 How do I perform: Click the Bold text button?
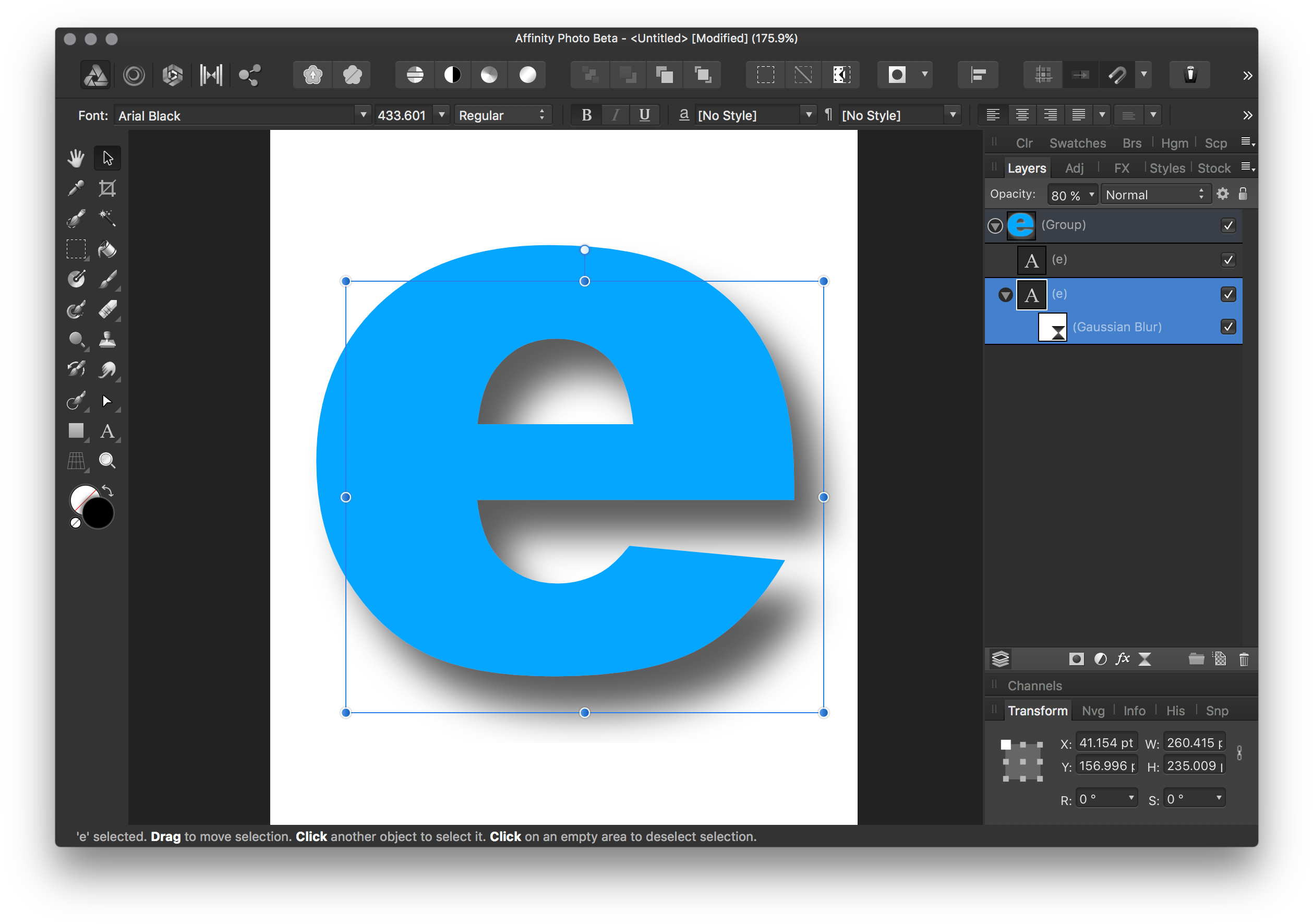587,115
